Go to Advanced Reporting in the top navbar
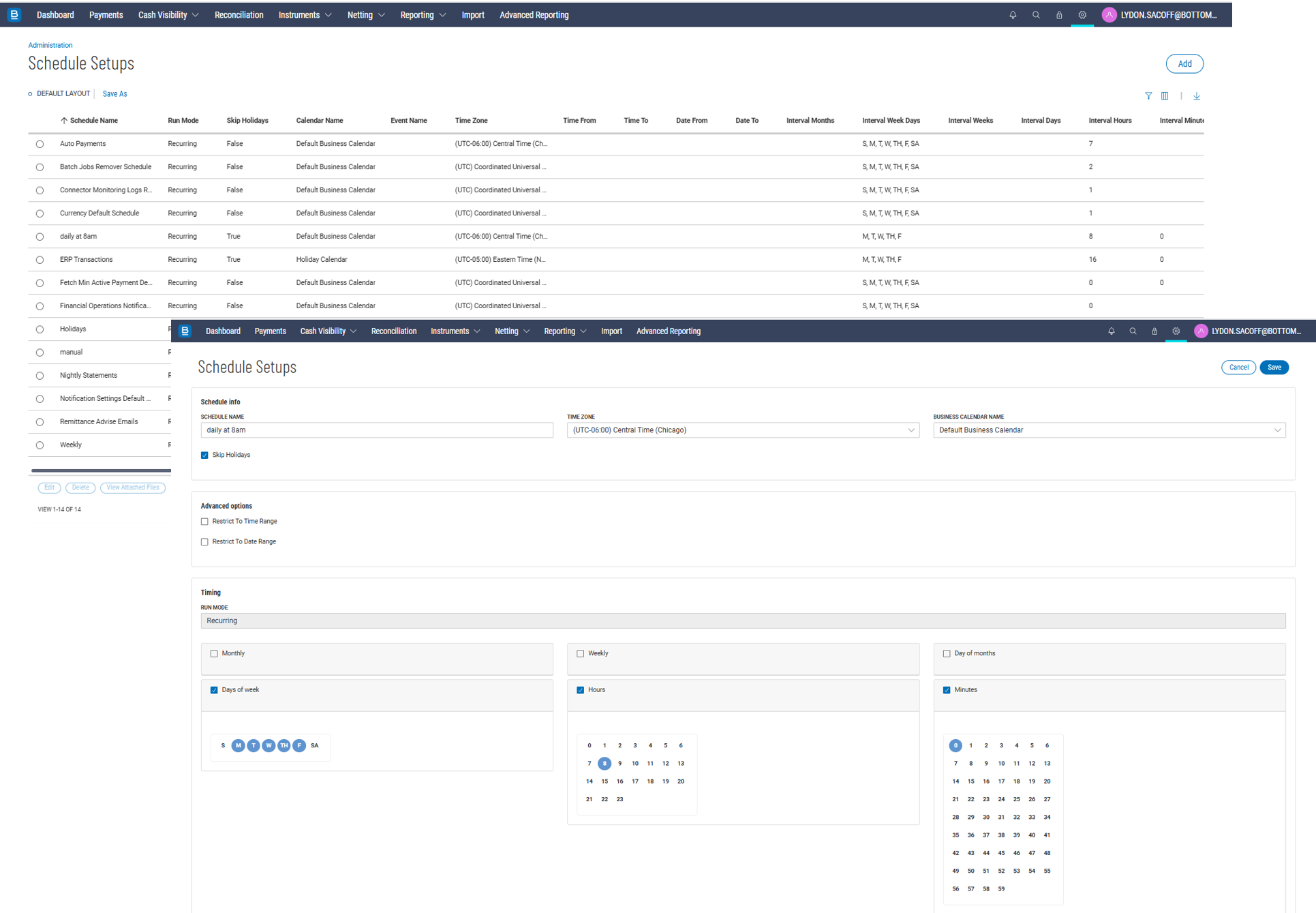Viewport: 1316px width, 913px height. pyautogui.click(x=534, y=15)
